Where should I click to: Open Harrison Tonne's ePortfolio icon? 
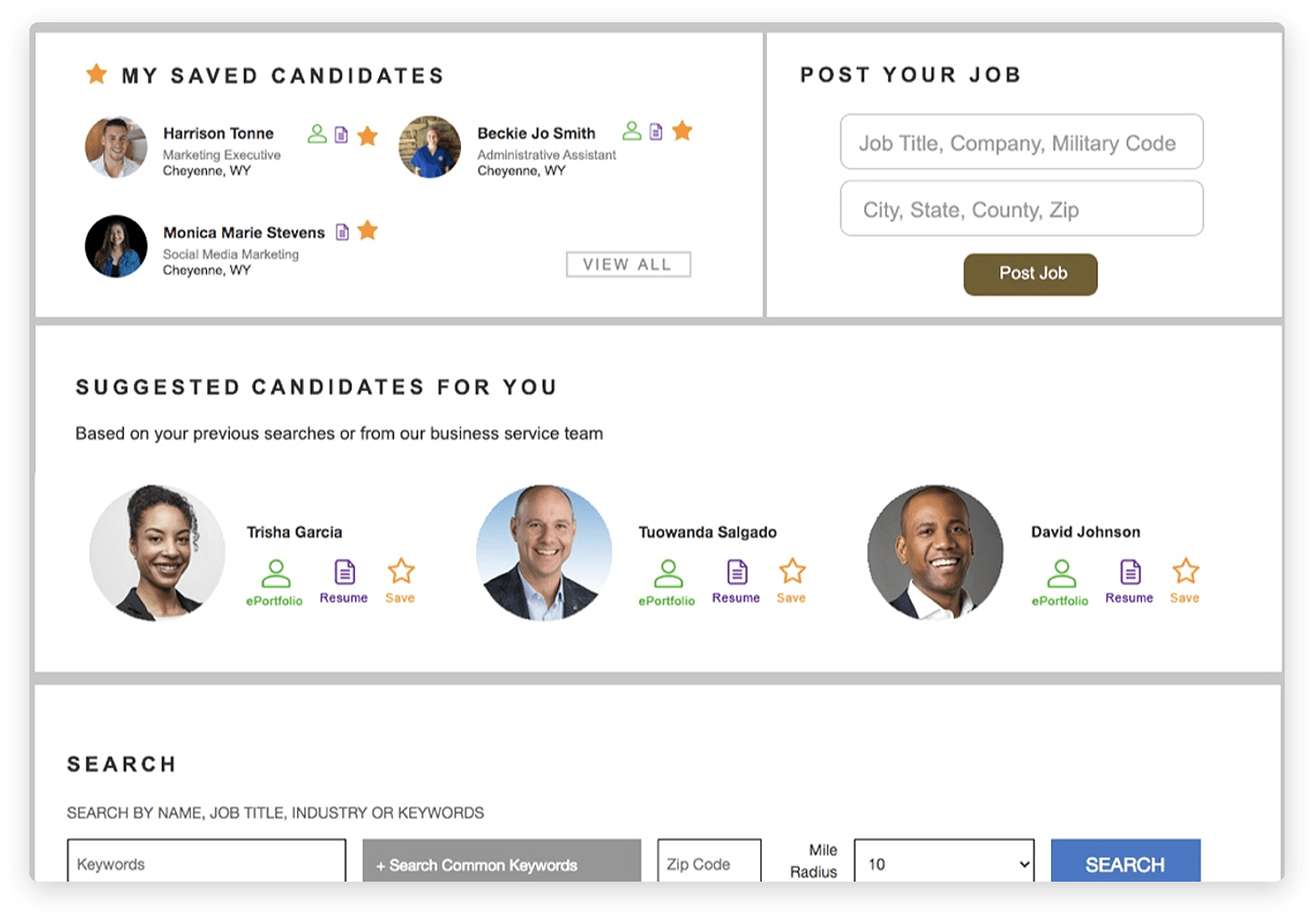pyautogui.click(x=317, y=135)
